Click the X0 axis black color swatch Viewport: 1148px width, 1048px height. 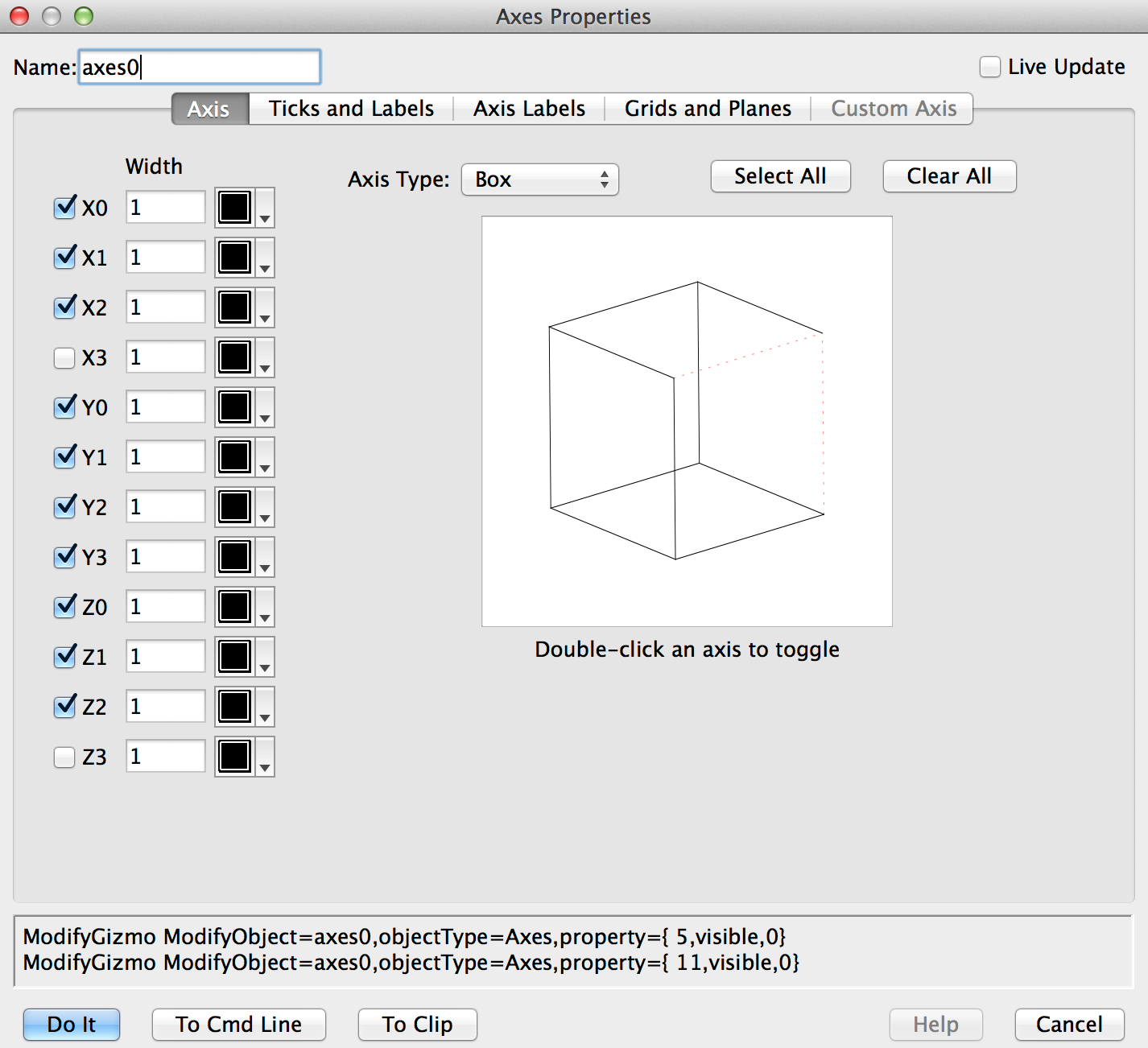(235, 208)
